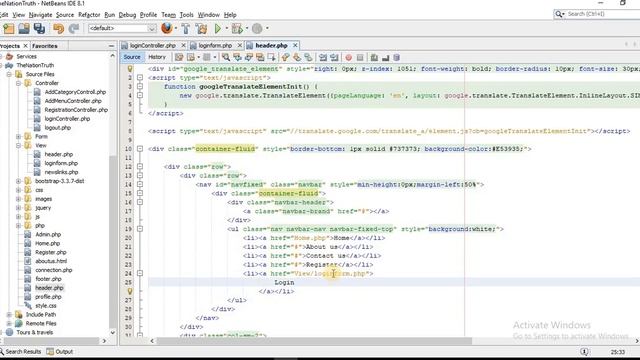Viewport: 640px width, 360px height.
Task: Switch to loginController.php editor tab
Action: coord(152,45)
